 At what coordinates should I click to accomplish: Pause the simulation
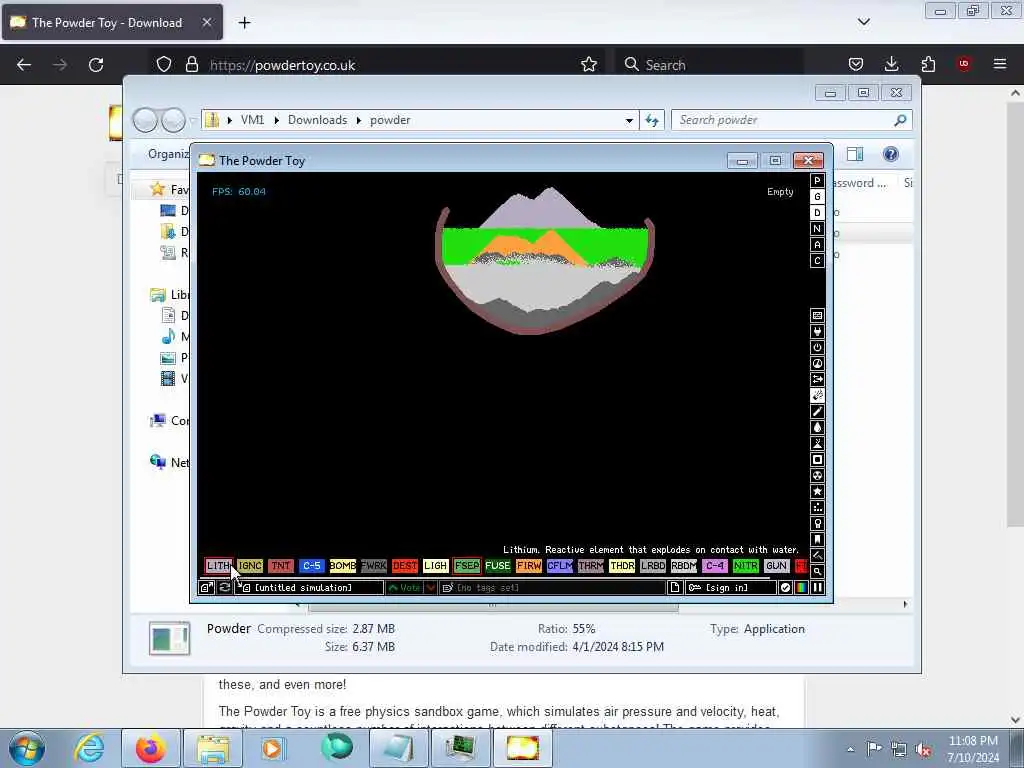[x=817, y=588]
